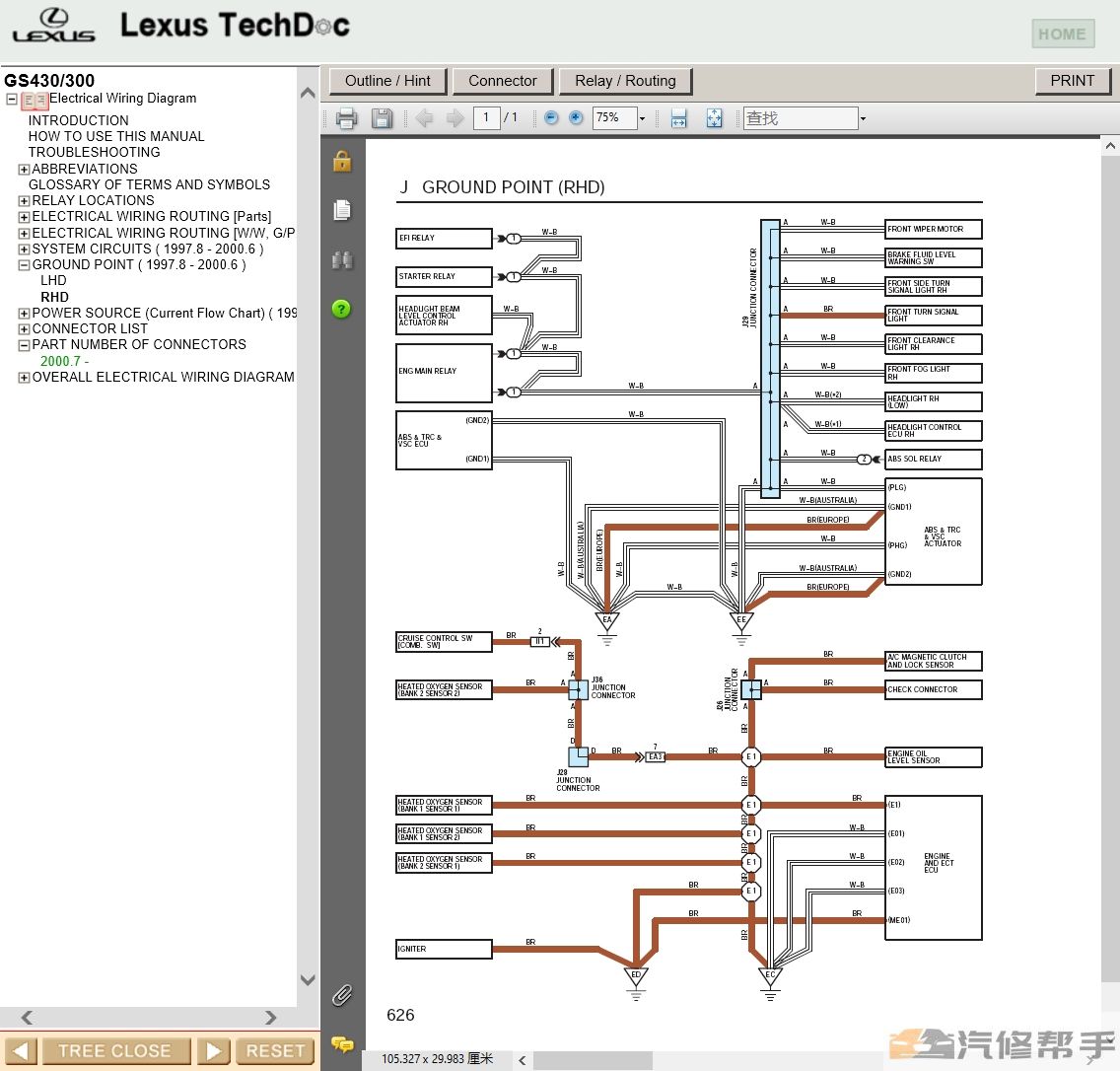Viewport: 1120px width, 1071px height.
Task: Switch to Connector tab
Action: pos(502,81)
